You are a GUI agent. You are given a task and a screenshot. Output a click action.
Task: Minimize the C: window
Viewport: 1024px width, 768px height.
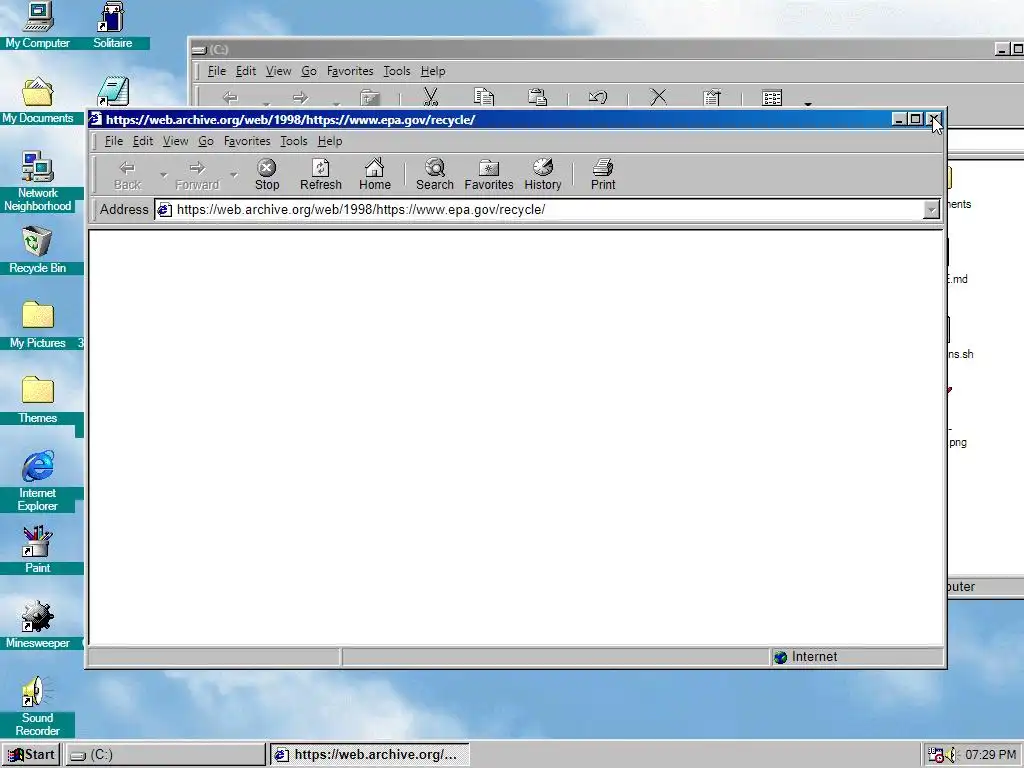point(1002,49)
